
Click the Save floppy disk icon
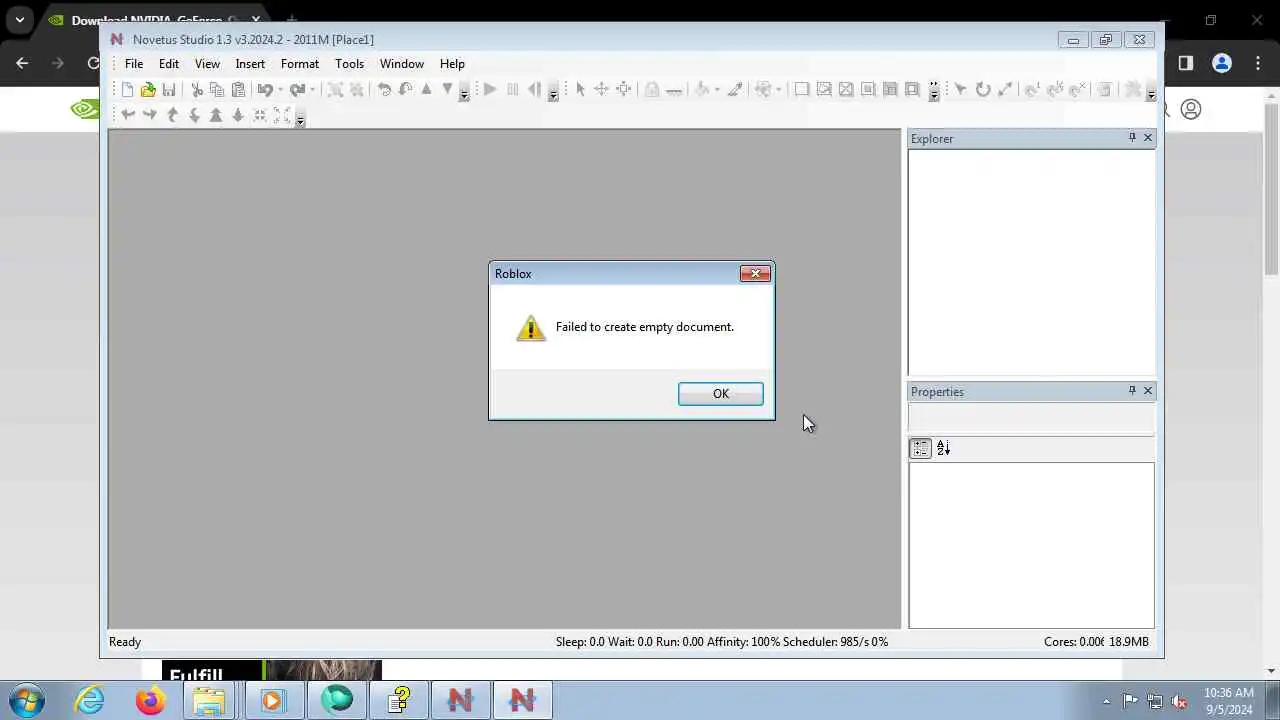169,90
